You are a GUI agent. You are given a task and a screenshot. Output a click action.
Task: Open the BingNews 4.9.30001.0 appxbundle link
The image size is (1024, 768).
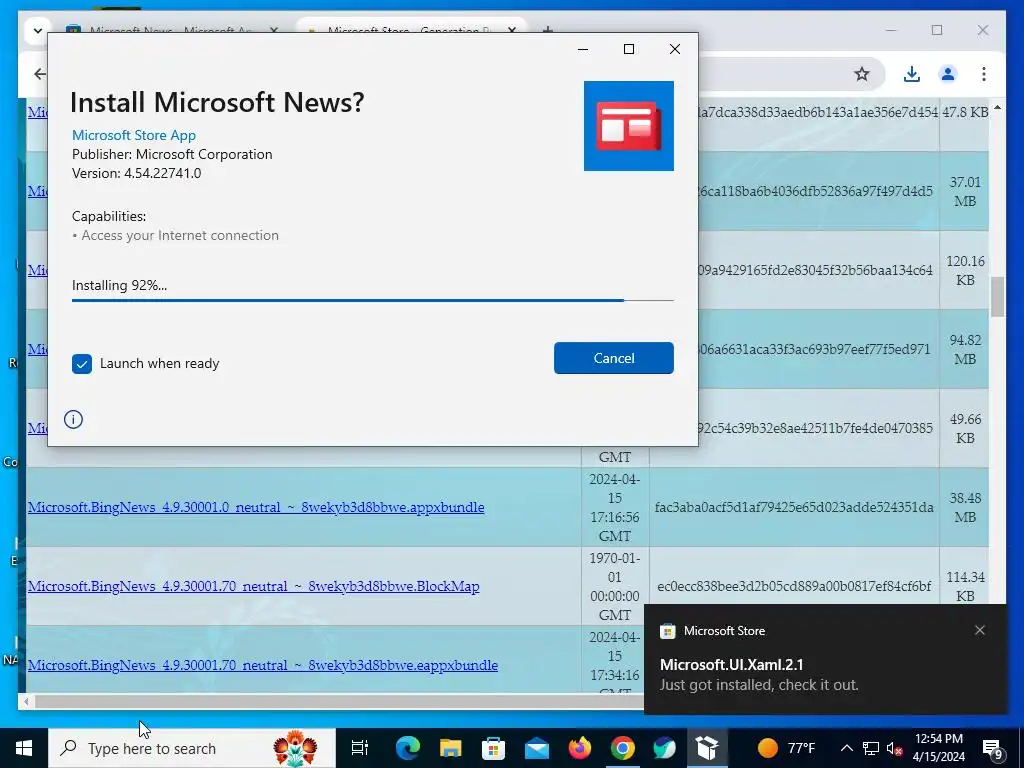click(256, 507)
